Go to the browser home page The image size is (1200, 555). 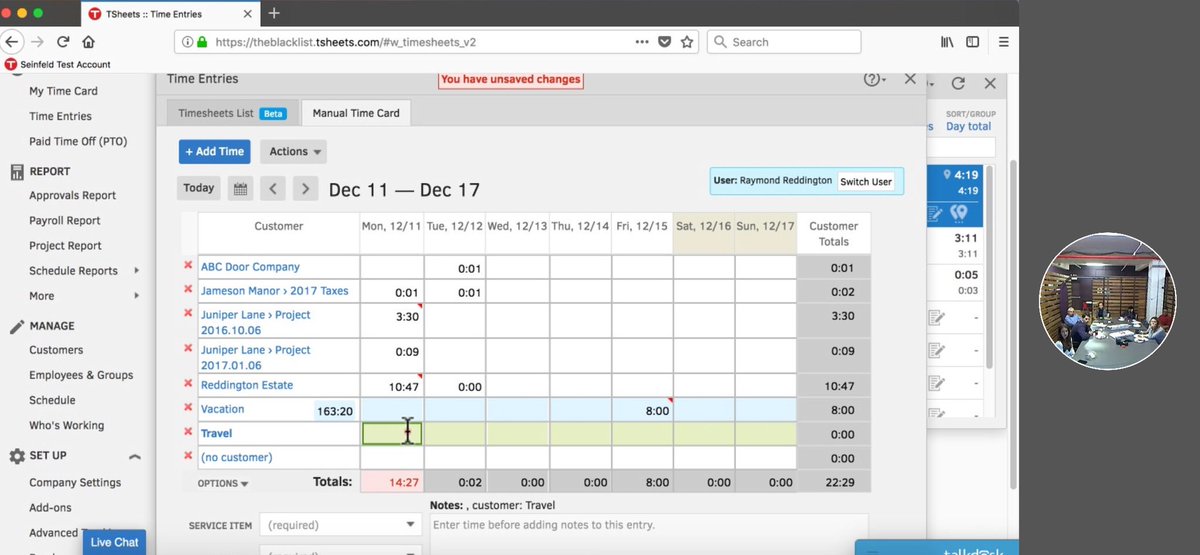89,42
